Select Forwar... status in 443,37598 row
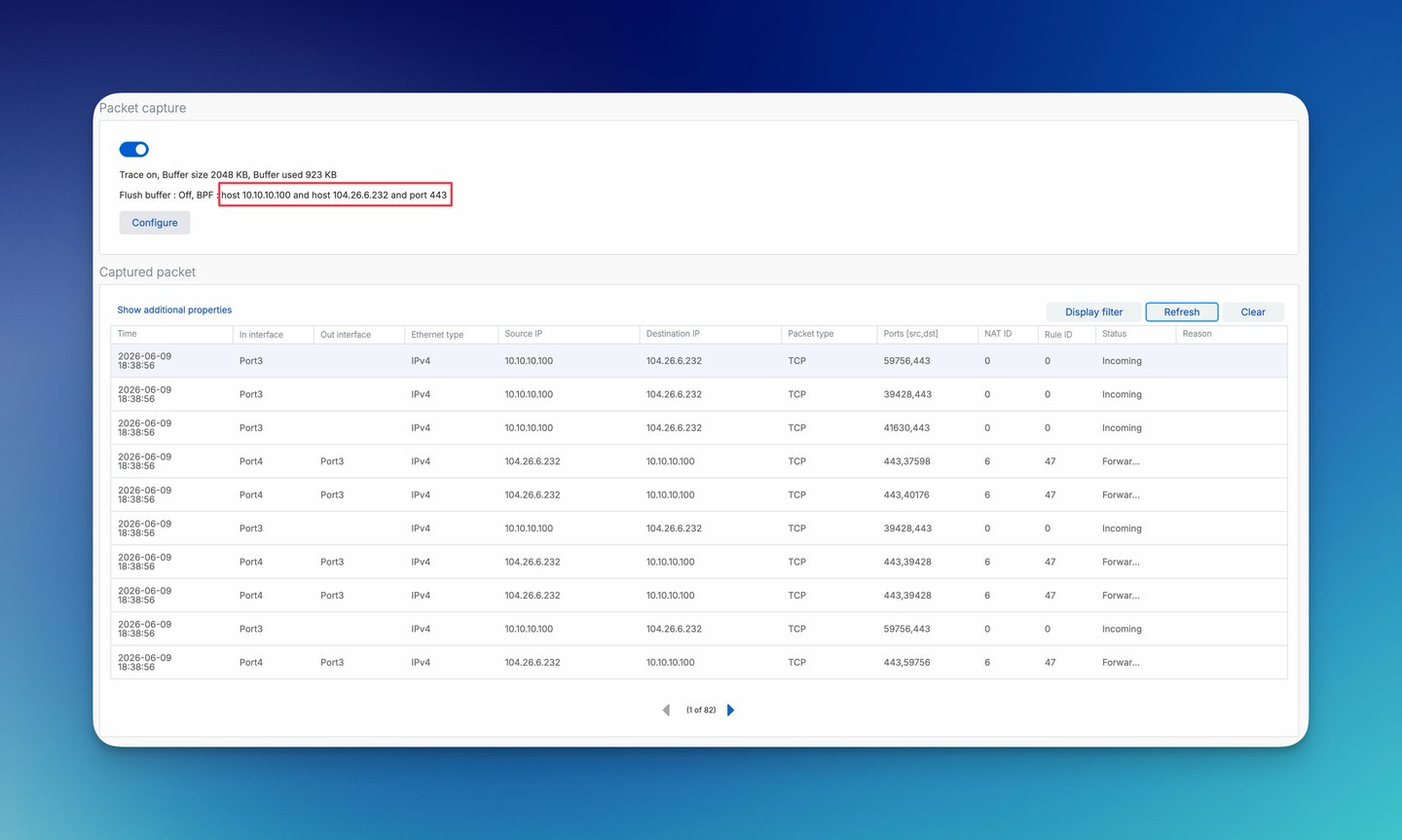1402x840 pixels. (1121, 461)
